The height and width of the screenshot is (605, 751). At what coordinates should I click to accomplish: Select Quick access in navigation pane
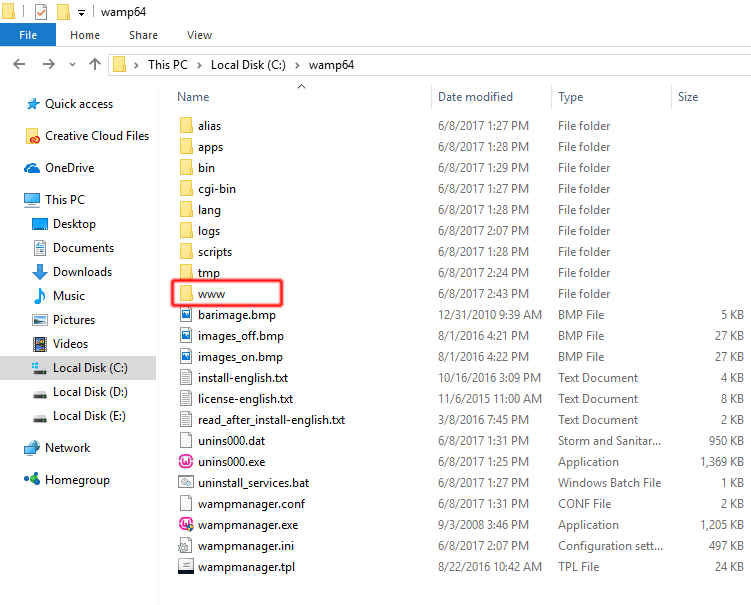[x=69, y=104]
